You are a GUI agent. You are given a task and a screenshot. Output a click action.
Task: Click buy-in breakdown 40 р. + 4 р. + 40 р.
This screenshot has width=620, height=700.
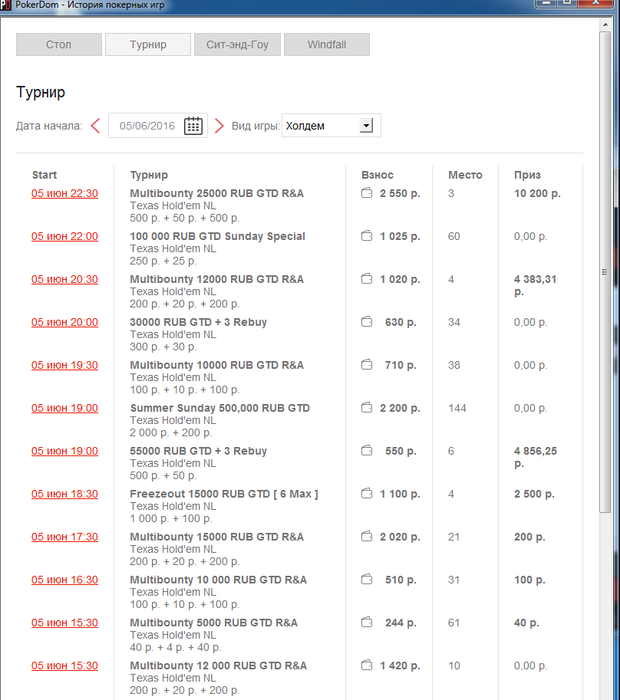(x=175, y=647)
